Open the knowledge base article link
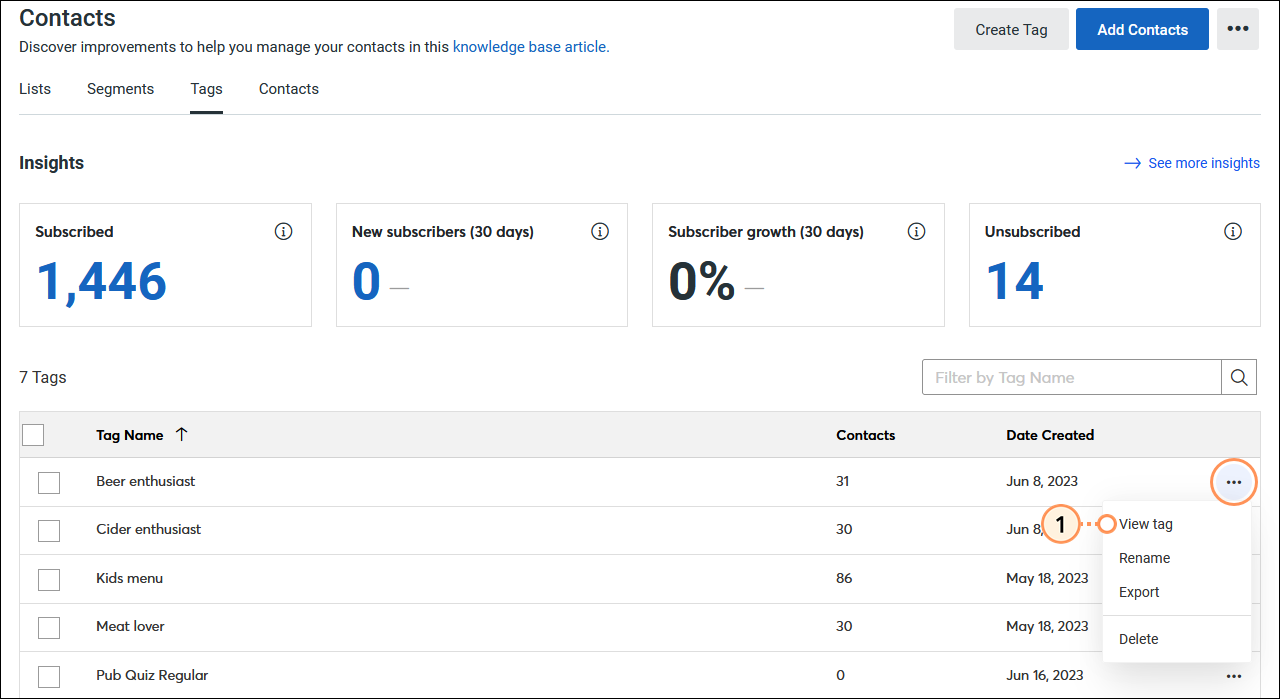1280x699 pixels. [531, 47]
